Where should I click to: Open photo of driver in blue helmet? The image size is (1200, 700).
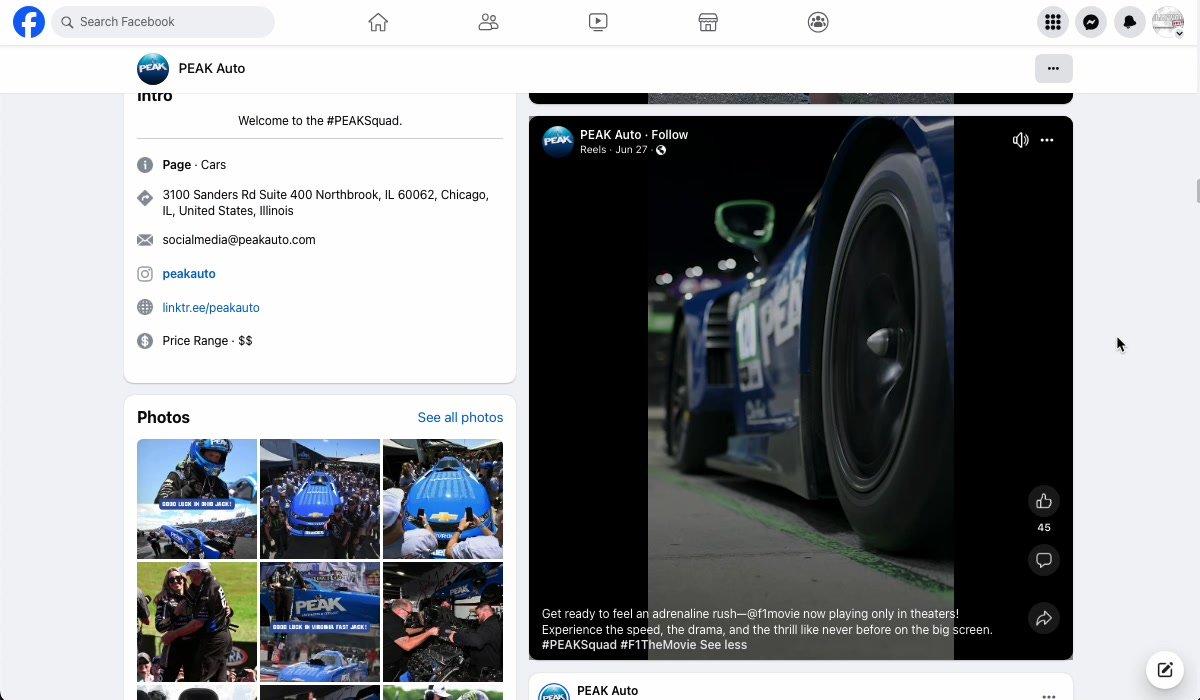coord(197,499)
